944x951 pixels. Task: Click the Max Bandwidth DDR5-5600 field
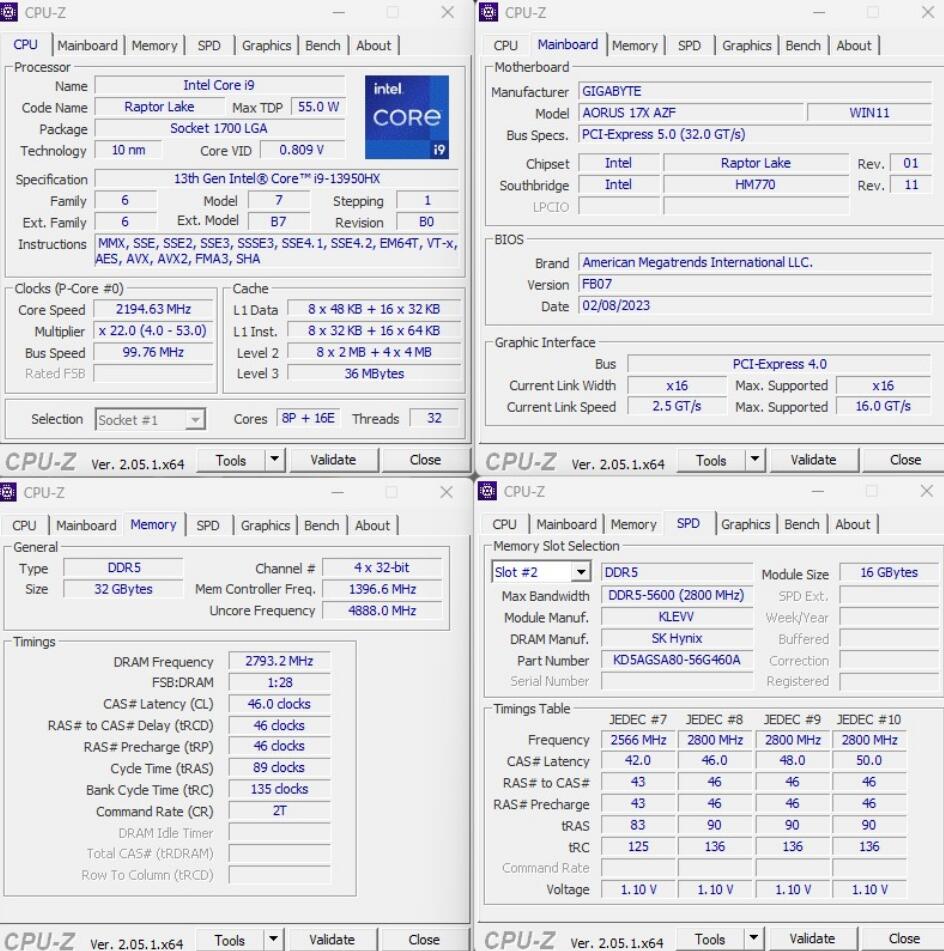pyautogui.click(x=676, y=596)
